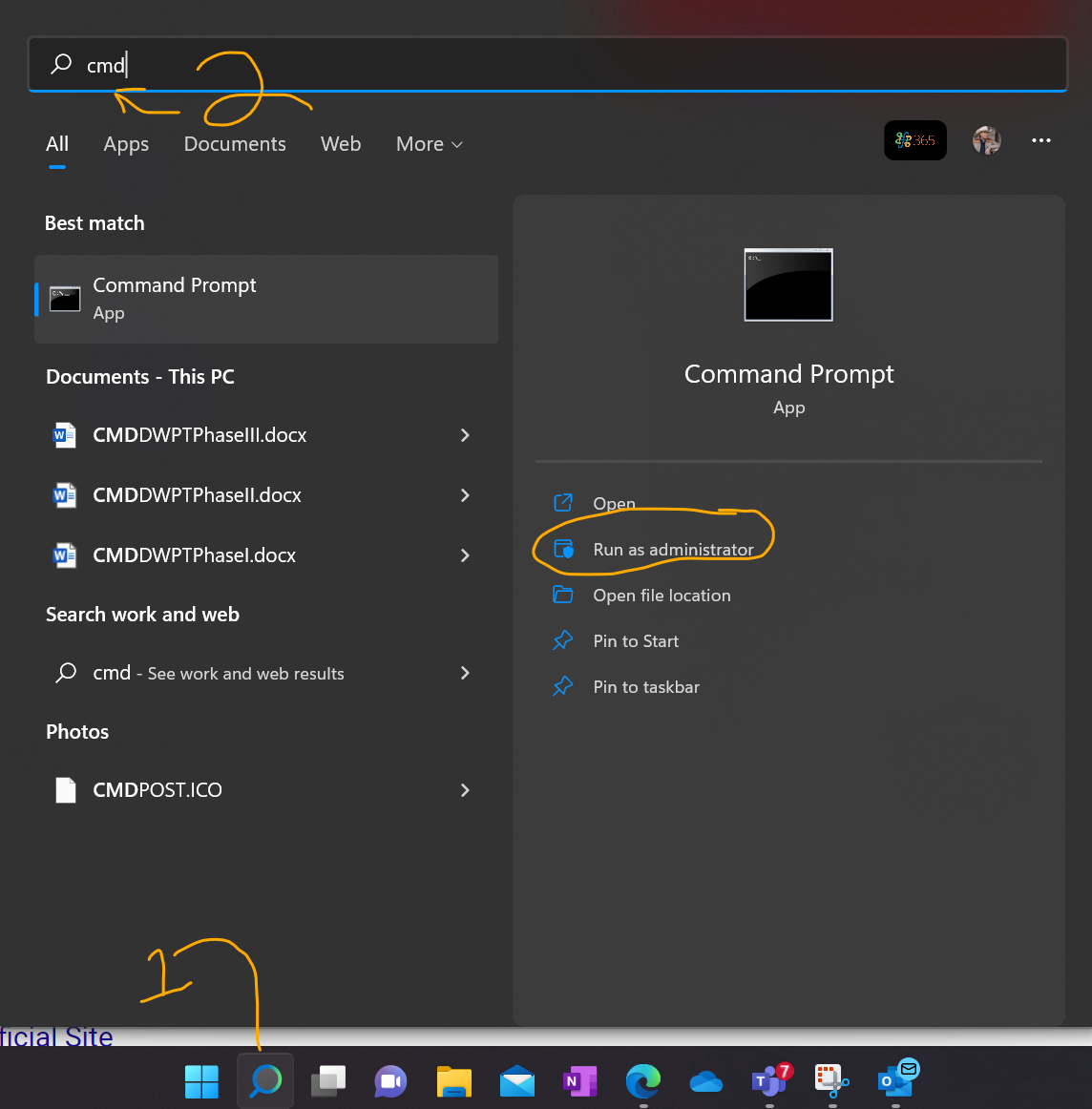Screen dimensions: 1092x1109
Task: Switch to the Apps filter tab
Action: point(126,143)
